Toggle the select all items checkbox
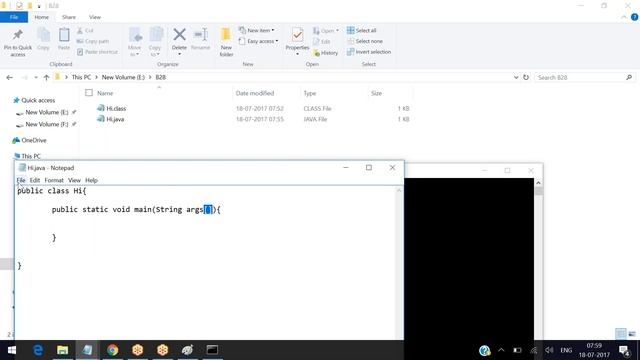The height and width of the screenshot is (360, 640). click(x=89, y=93)
